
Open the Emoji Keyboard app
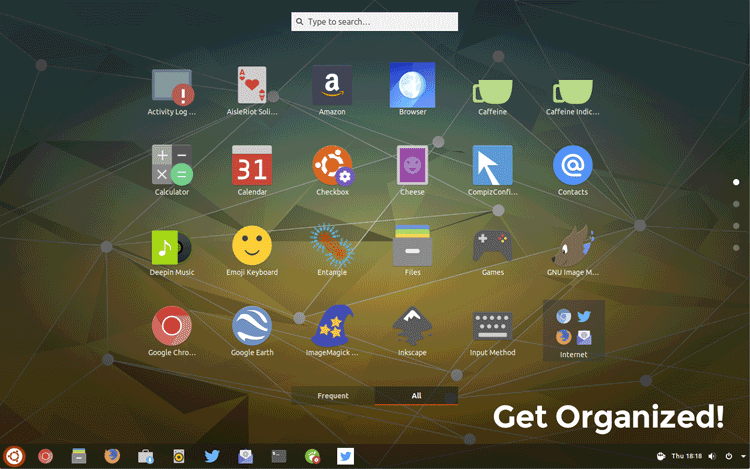(x=252, y=246)
